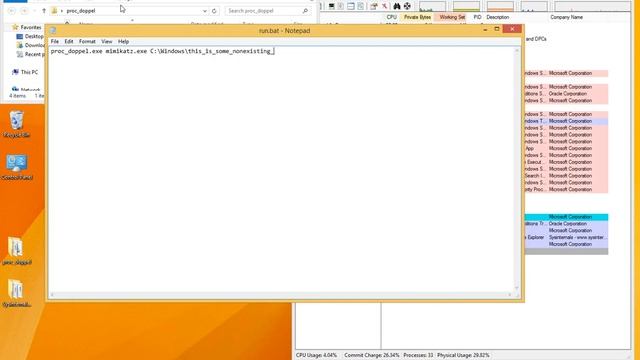This screenshot has width=640, height=360.
Task: Click the green commit mini graph in Process Explorer
Action: (x=466, y=6)
